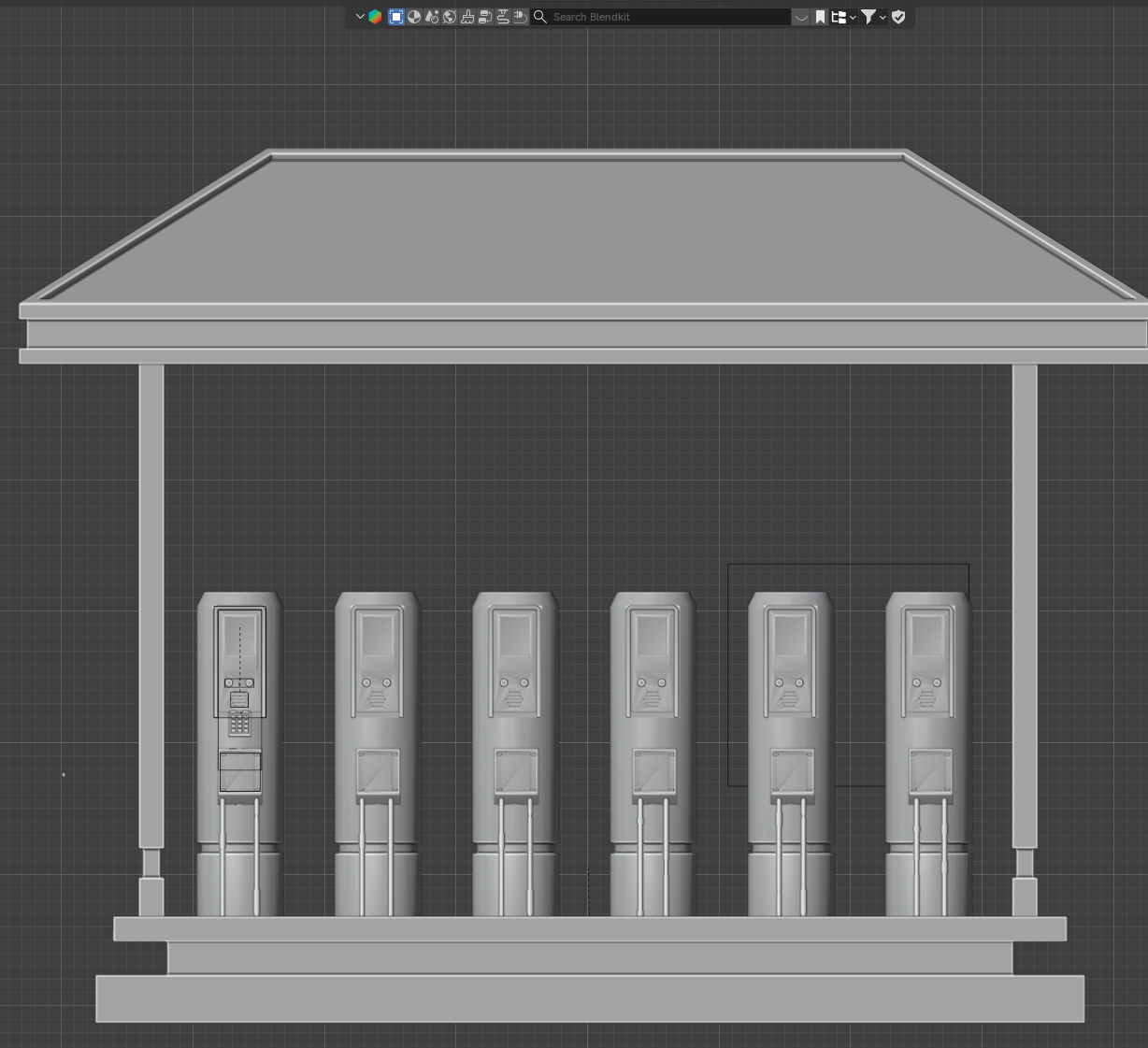The width and height of the screenshot is (1148, 1048).
Task: Open the funnel filter icon
Action: (x=868, y=17)
